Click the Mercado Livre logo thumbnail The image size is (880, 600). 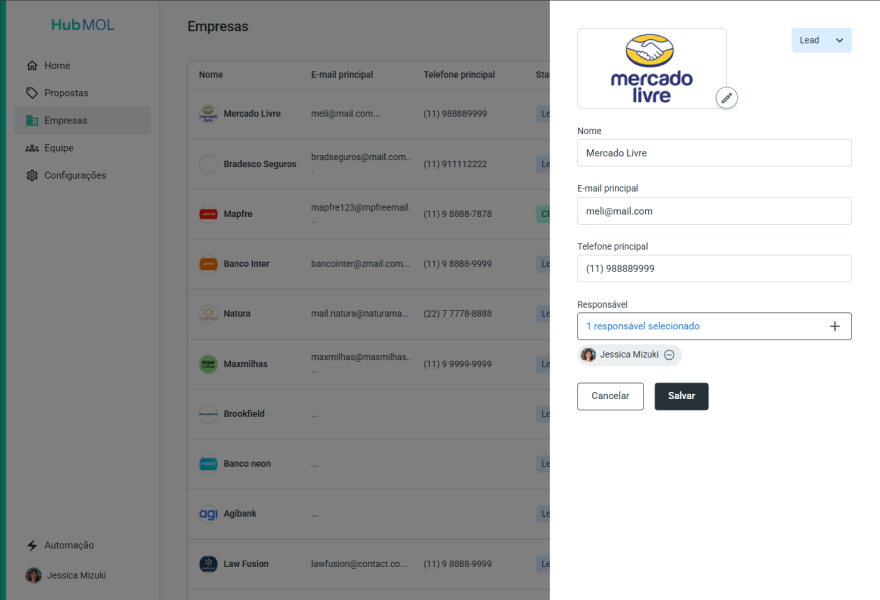[652, 68]
